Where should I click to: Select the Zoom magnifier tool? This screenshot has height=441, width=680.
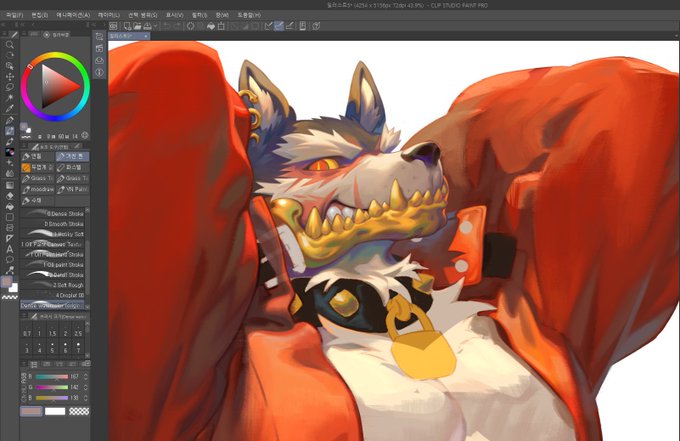(x=10, y=45)
